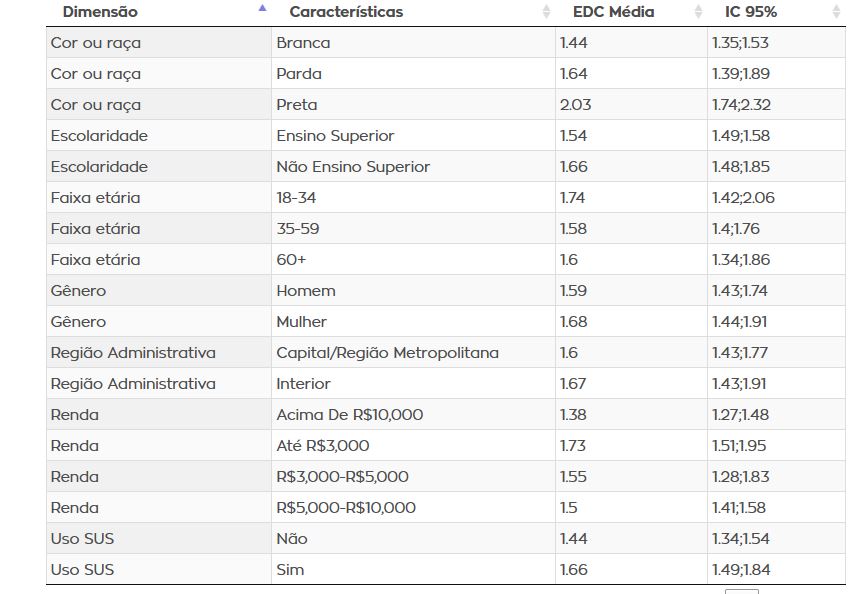
Task: Sort table by Características header label
Action: [346, 12]
